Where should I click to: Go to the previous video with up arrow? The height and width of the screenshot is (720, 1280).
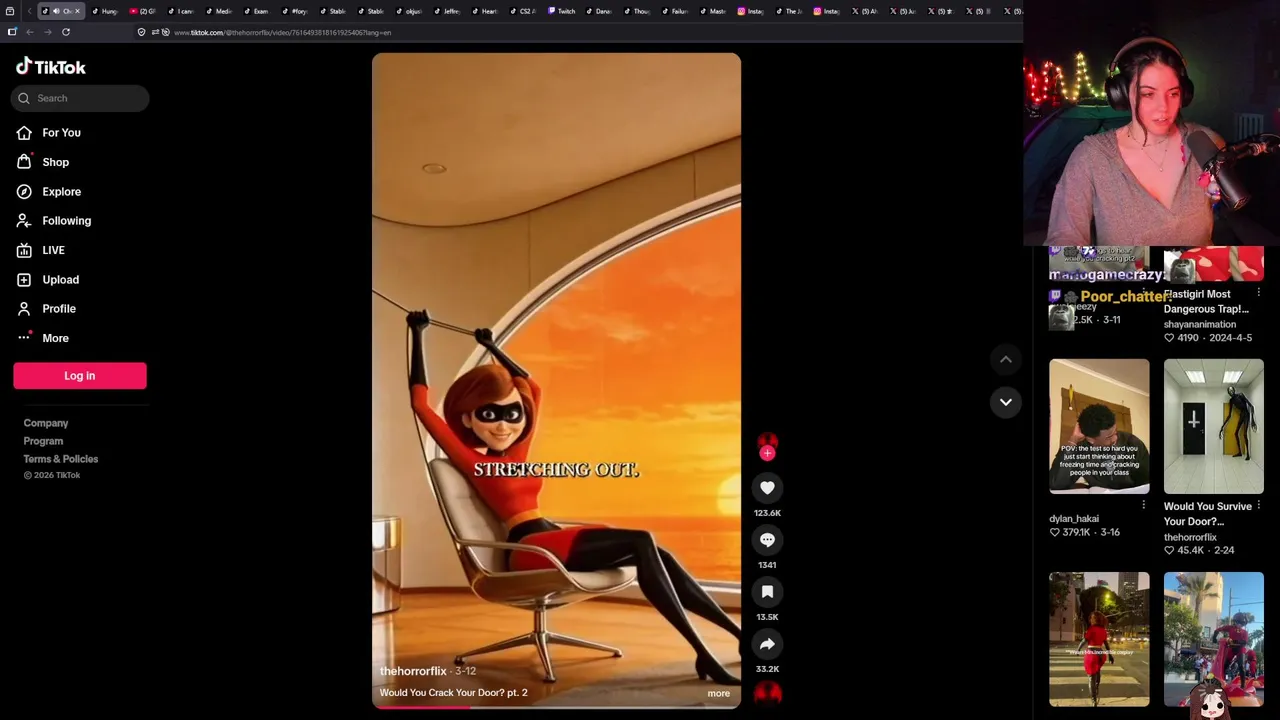coord(1006,360)
